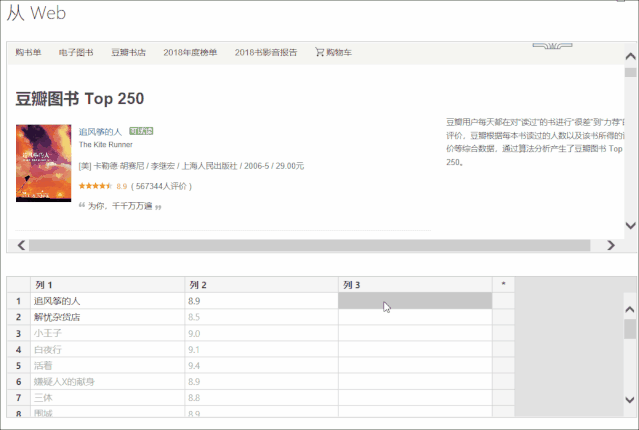Click the asterisk add-column header

pos(503,285)
